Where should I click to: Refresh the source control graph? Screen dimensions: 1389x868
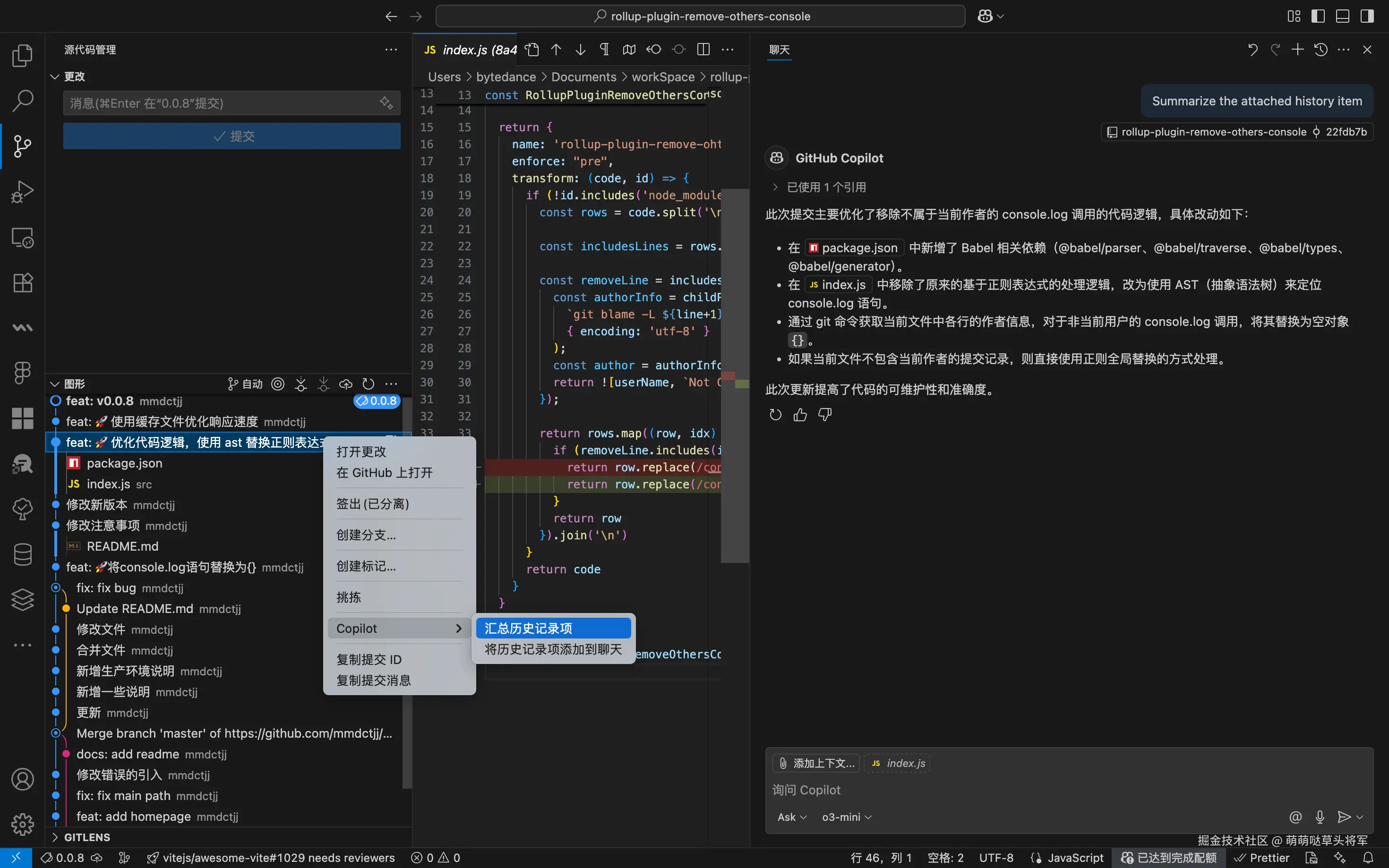click(368, 384)
